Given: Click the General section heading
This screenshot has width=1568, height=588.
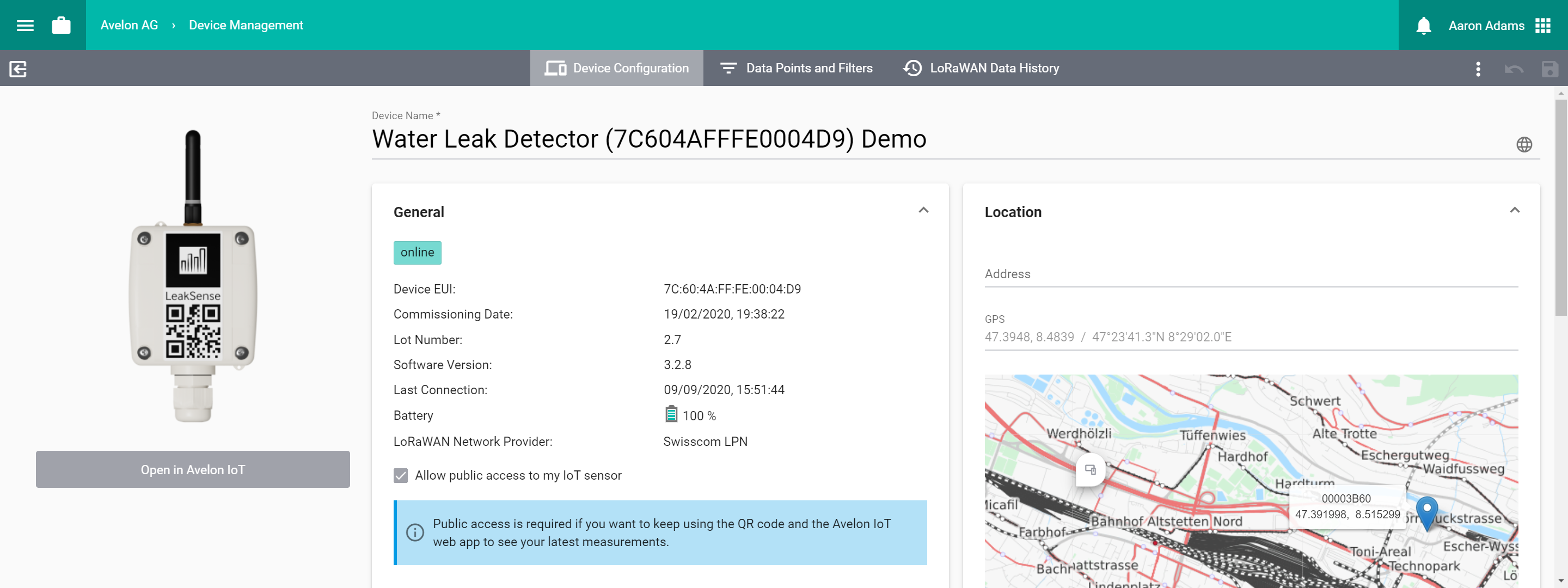Looking at the screenshot, I should point(419,212).
